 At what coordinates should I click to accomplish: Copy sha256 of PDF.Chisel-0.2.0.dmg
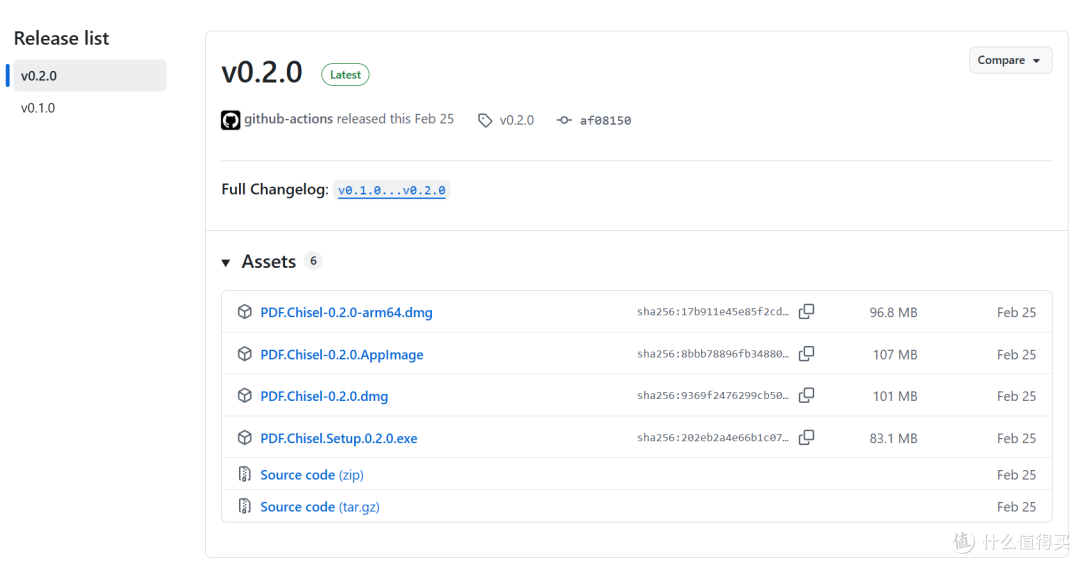tap(806, 395)
